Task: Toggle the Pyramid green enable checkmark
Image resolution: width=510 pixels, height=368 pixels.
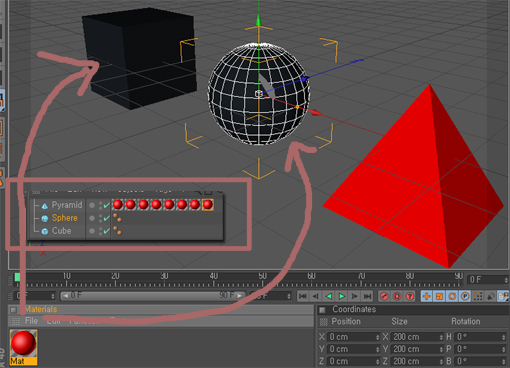Action: tap(107, 205)
